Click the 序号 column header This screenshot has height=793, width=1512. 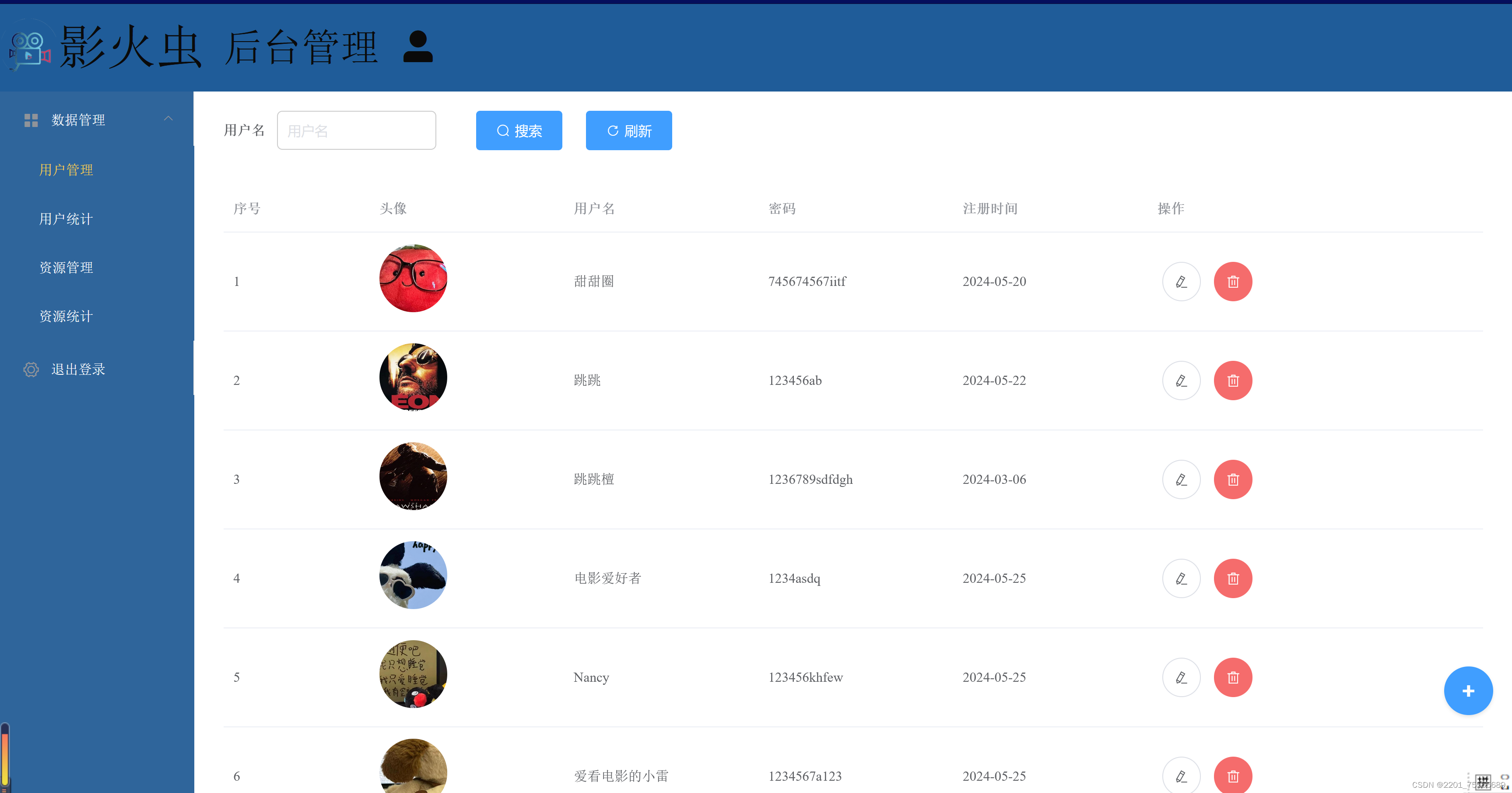click(247, 208)
